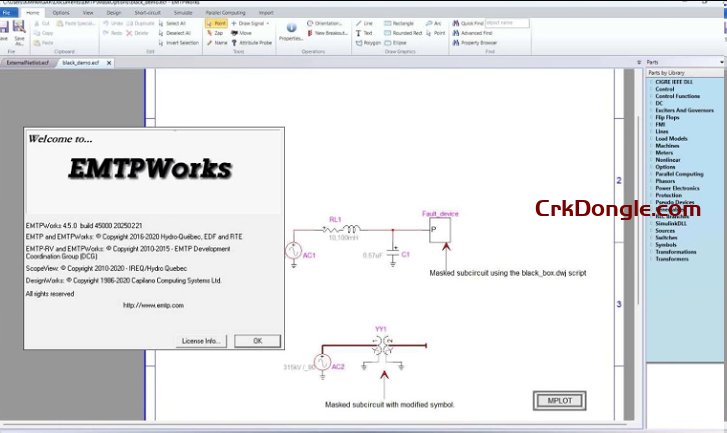
Task: Select the Point tool in the ribbon
Action: [215, 22]
